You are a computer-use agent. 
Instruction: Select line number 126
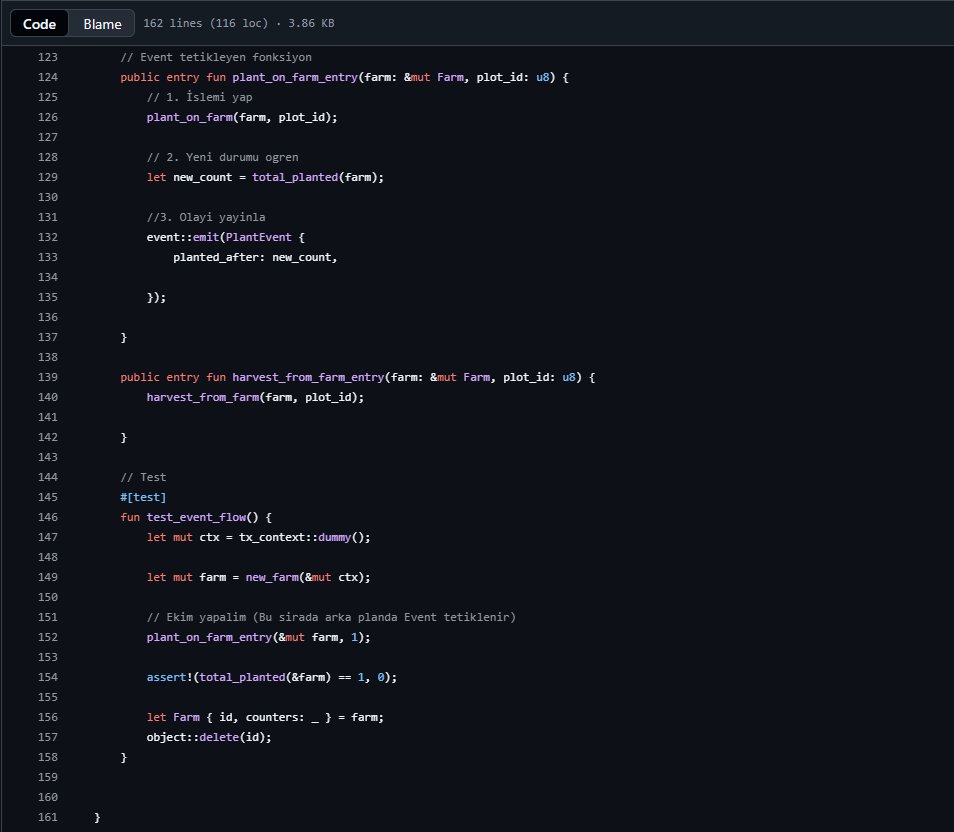click(x=47, y=117)
